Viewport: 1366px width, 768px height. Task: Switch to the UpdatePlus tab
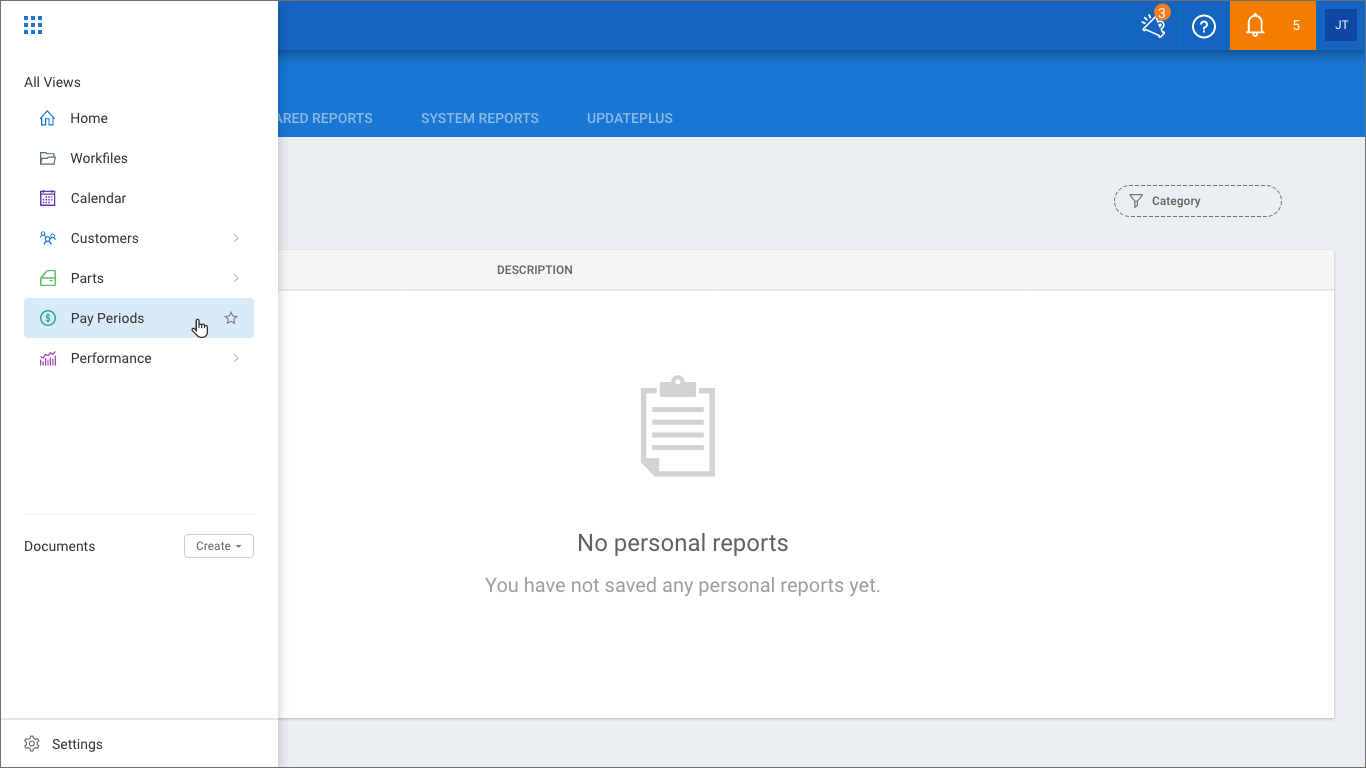pos(630,118)
